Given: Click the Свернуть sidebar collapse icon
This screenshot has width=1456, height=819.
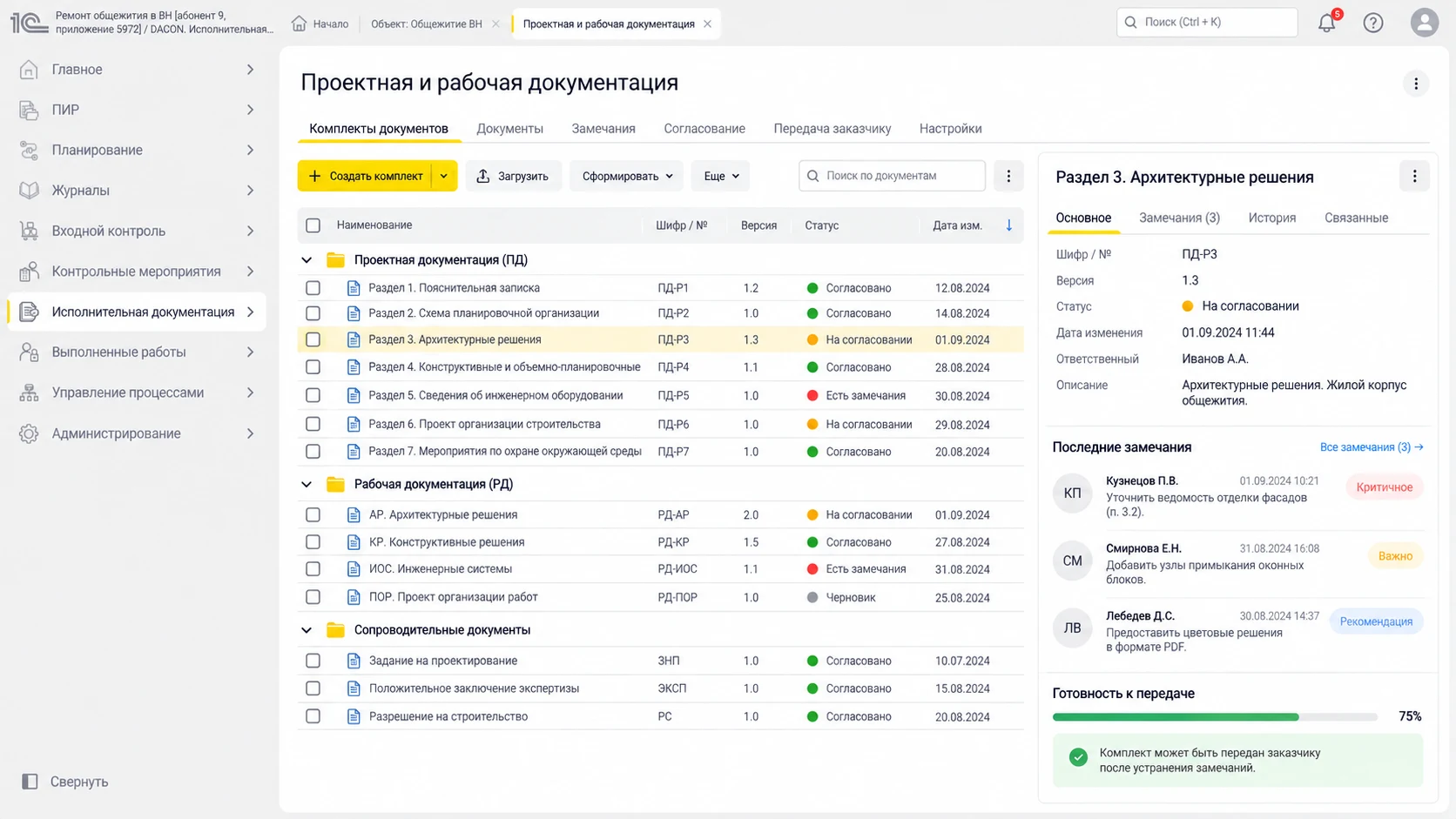Looking at the screenshot, I should pos(30,782).
